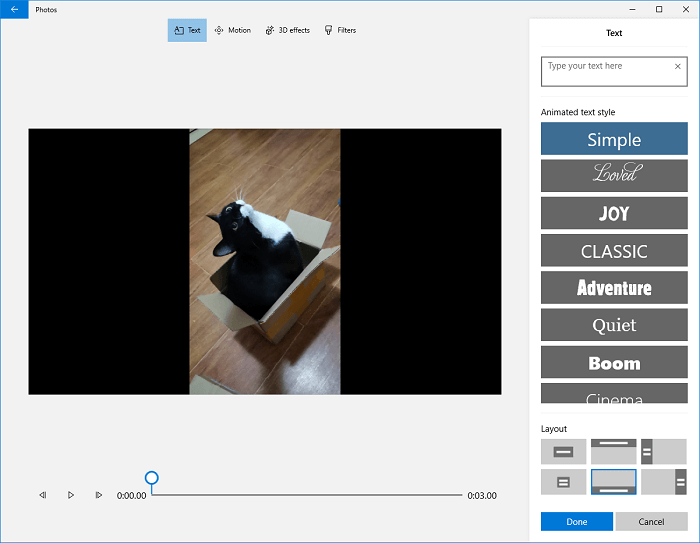Screen dimensions: 700x543
Task: Choose the Simple animated text style
Action: [614, 139]
